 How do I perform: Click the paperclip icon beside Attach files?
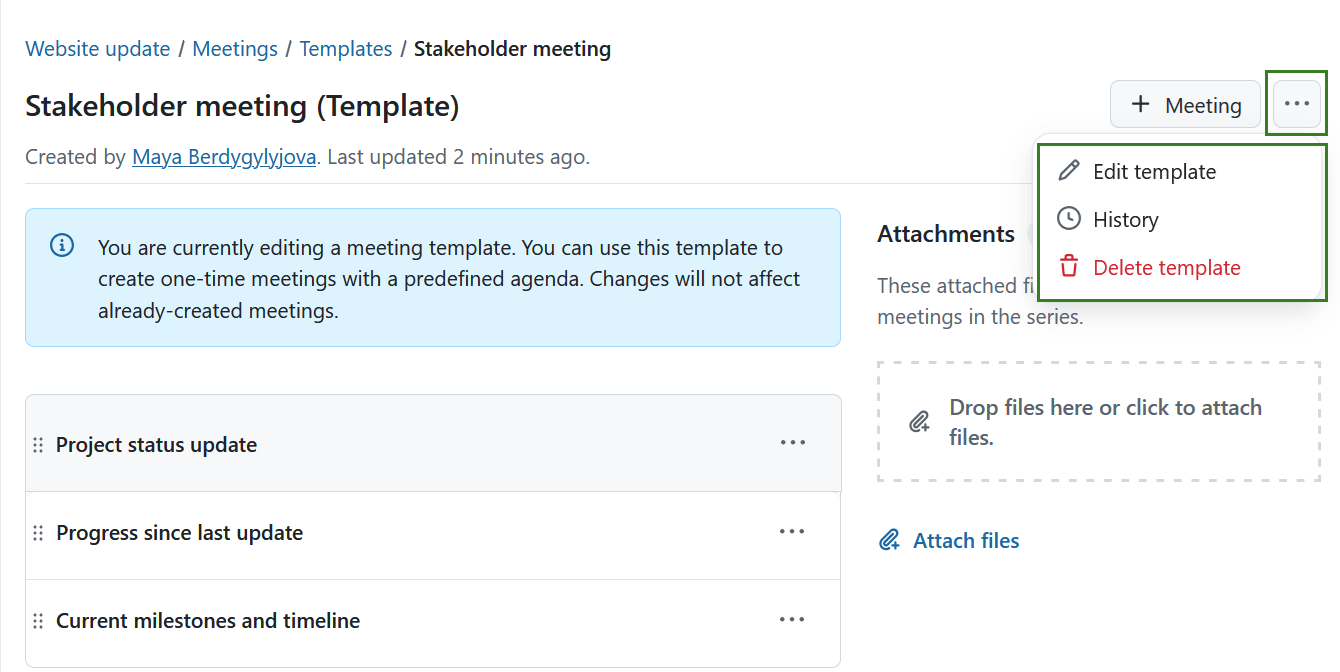(889, 540)
